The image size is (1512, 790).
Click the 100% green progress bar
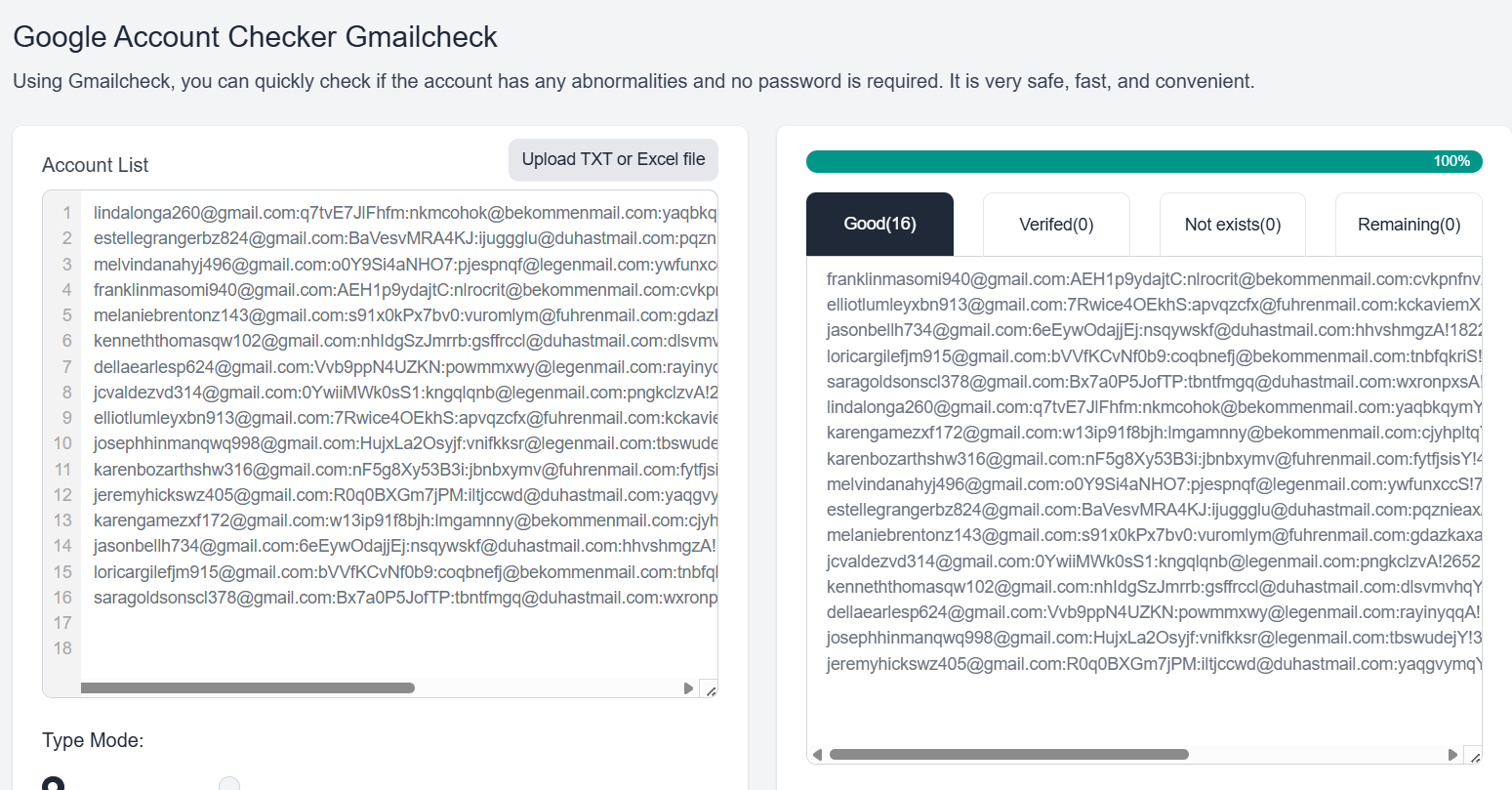pyautogui.click(x=1143, y=161)
